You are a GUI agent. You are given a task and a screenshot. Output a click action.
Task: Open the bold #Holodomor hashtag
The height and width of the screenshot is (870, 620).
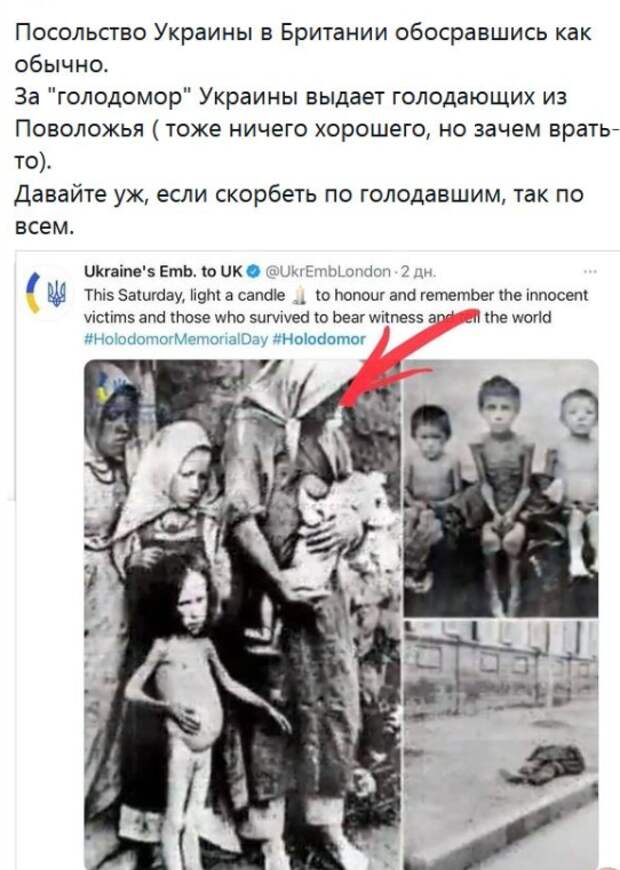tap(319, 339)
